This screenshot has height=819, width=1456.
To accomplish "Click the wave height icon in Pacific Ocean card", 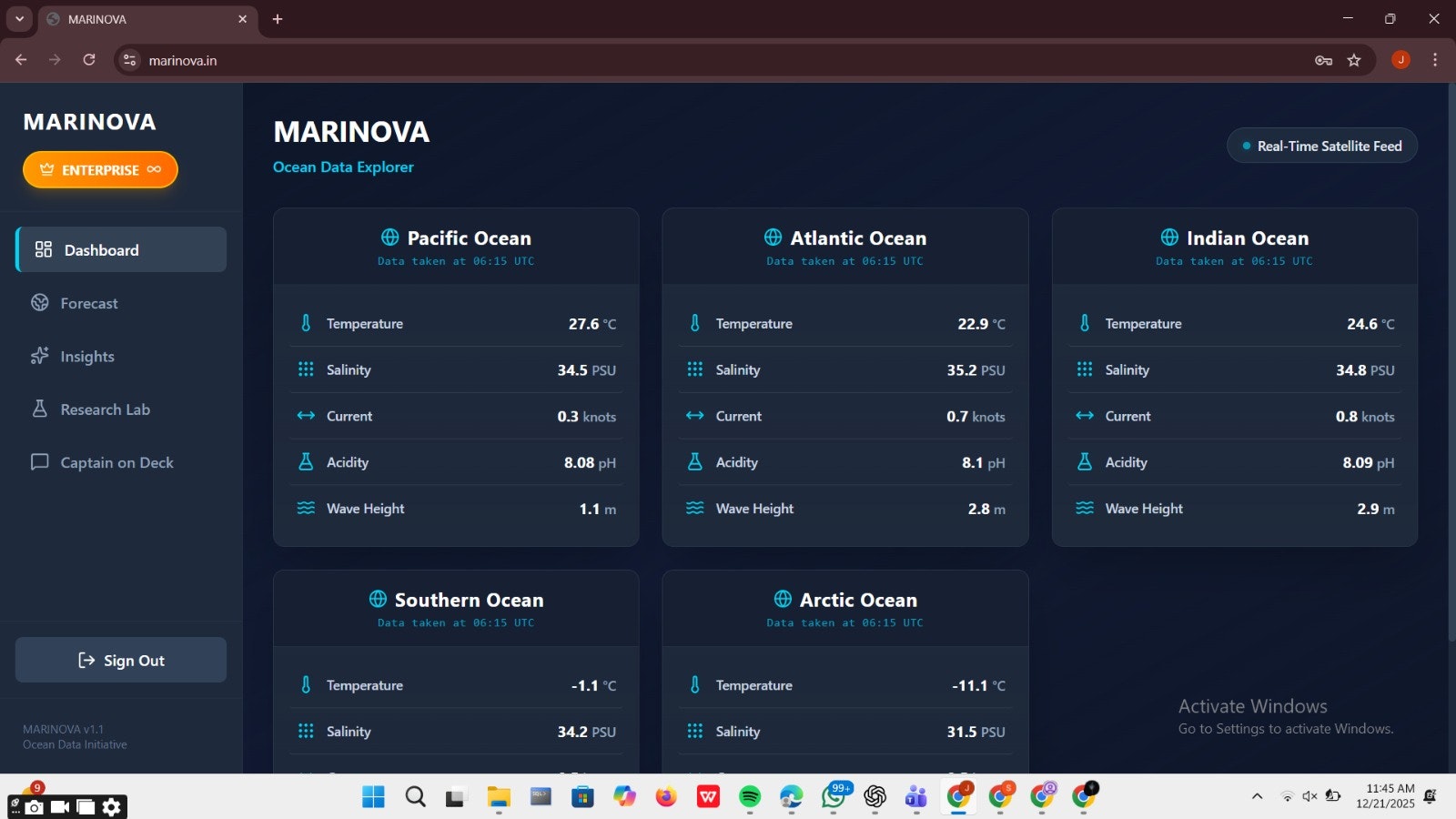I will tap(305, 508).
